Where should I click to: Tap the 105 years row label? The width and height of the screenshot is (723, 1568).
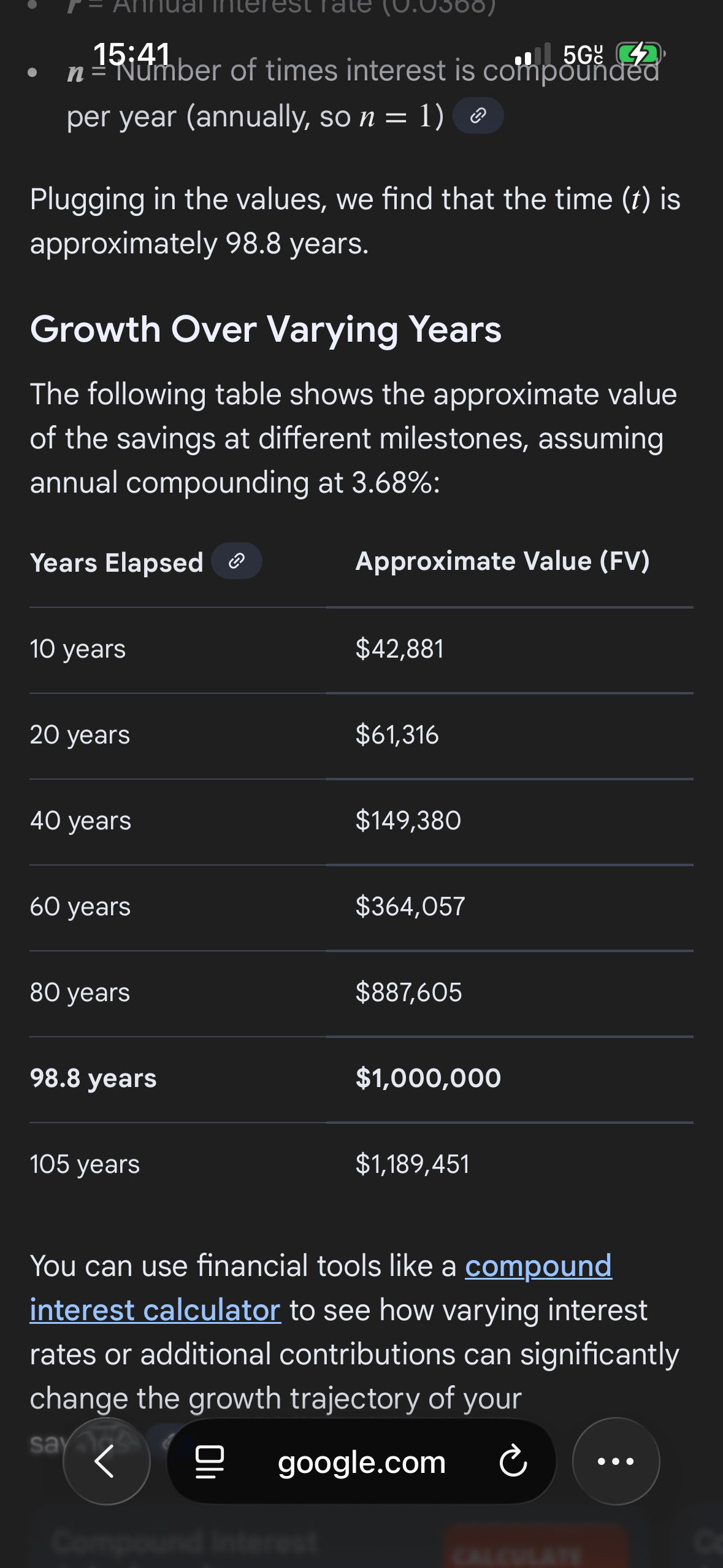85,1164
